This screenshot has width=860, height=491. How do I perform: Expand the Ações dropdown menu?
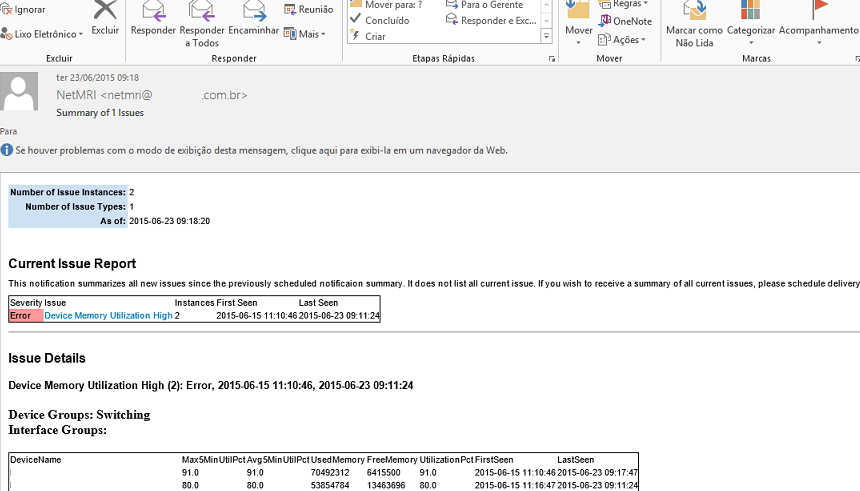624,40
